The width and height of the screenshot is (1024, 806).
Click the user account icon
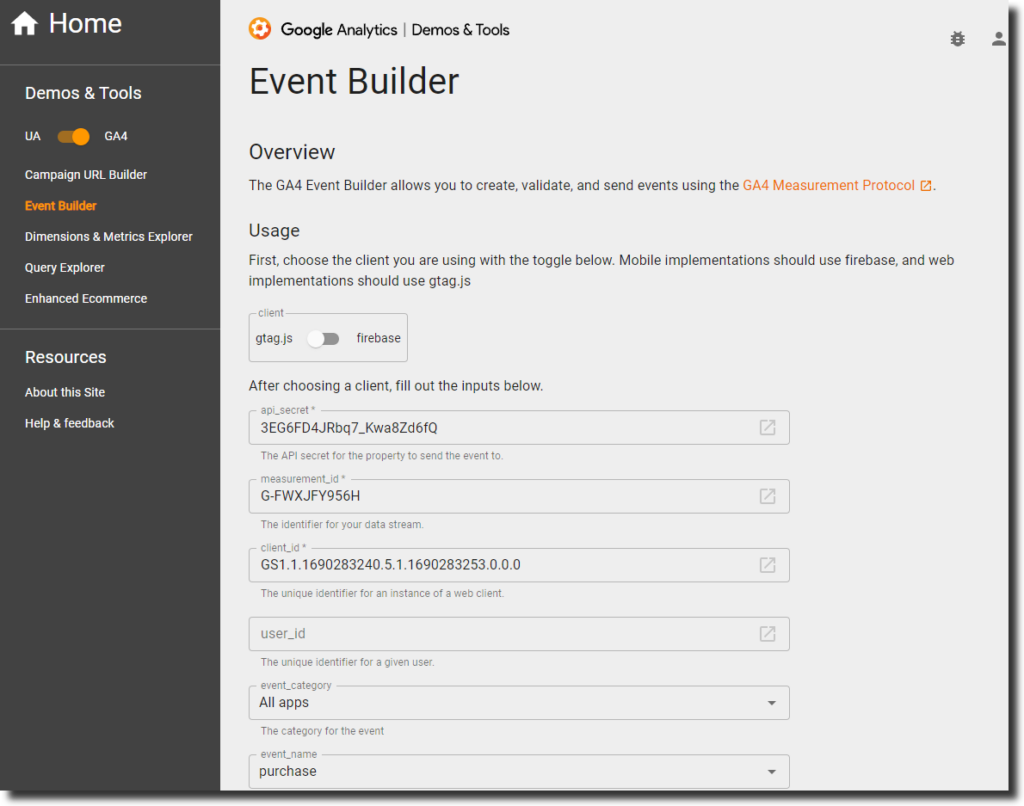pos(997,38)
